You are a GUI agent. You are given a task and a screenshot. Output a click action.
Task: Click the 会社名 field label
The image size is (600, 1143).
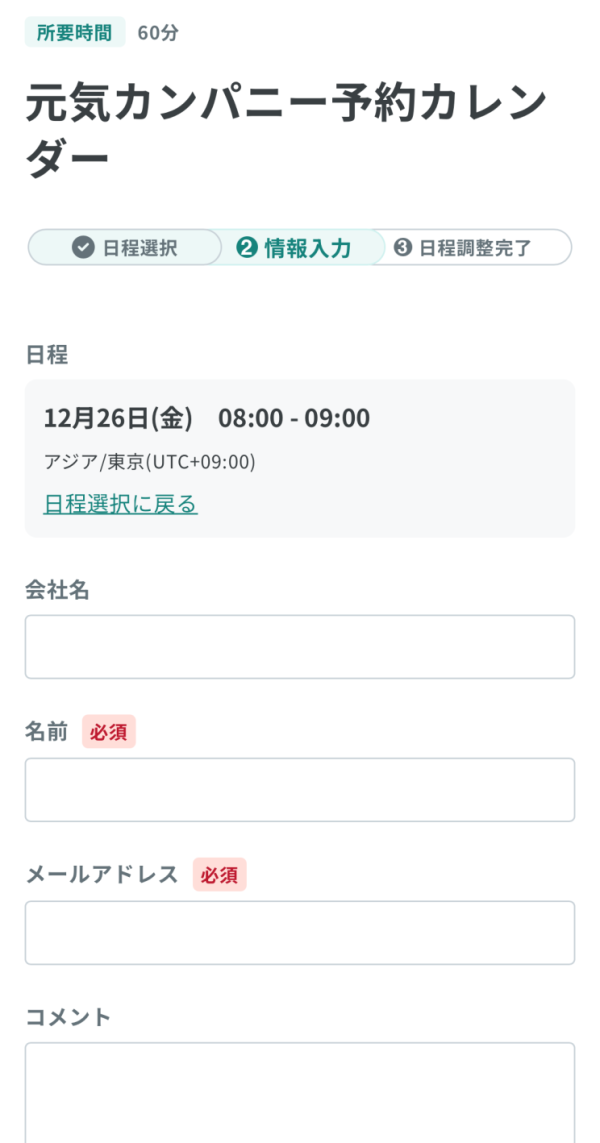pos(57,590)
